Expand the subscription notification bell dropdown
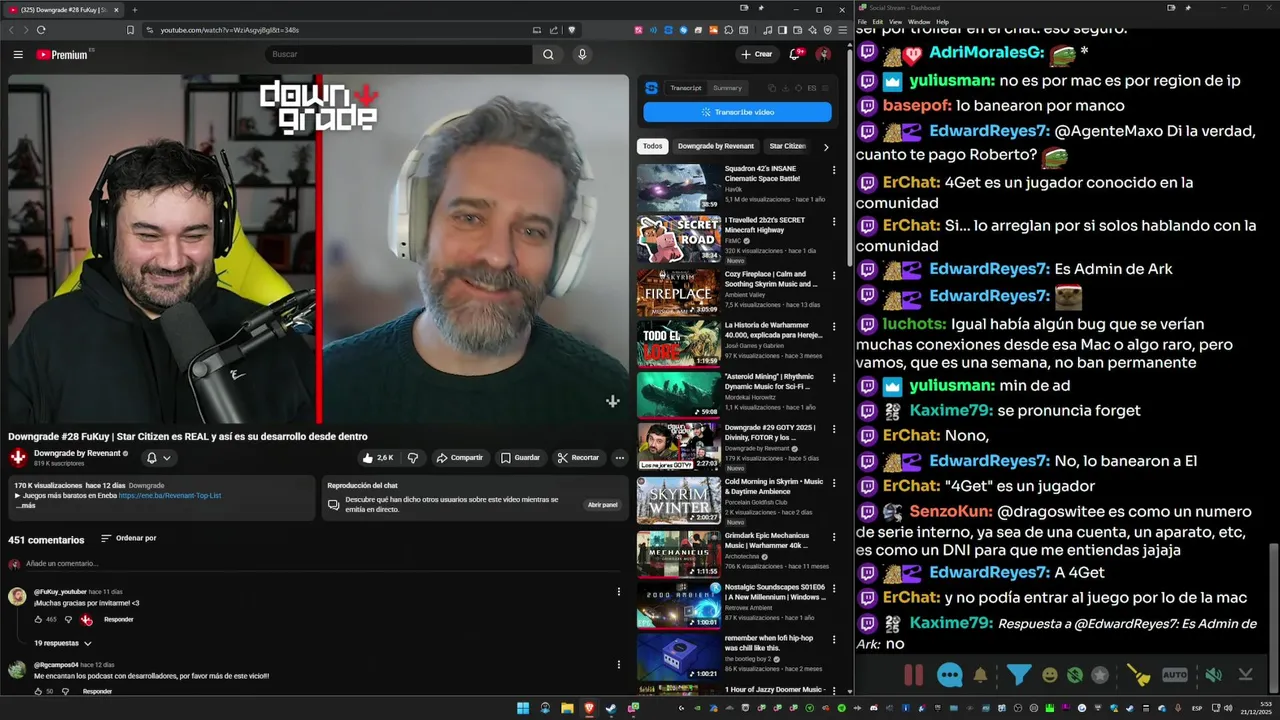Screen dimensions: 1280x720 pyautogui.click(x=159, y=457)
